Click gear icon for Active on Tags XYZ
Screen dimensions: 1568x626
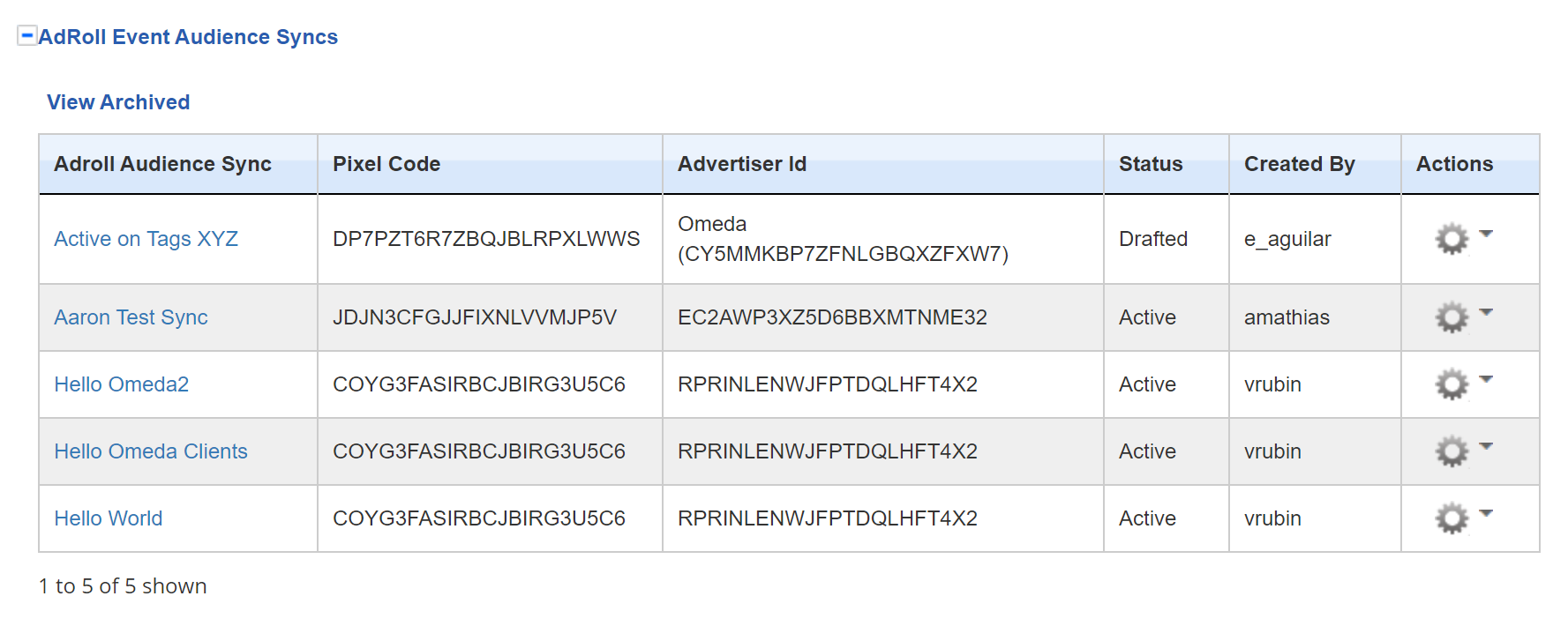tap(1452, 239)
